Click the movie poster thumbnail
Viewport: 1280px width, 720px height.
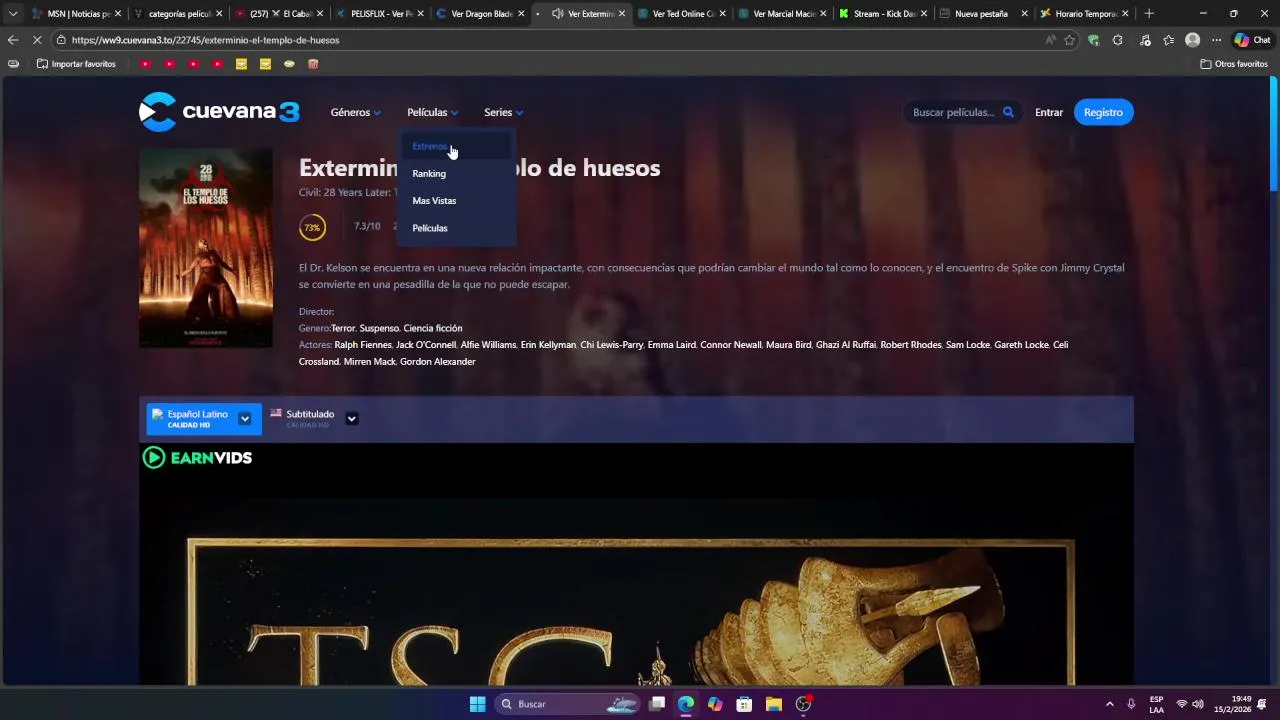pyautogui.click(x=206, y=248)
